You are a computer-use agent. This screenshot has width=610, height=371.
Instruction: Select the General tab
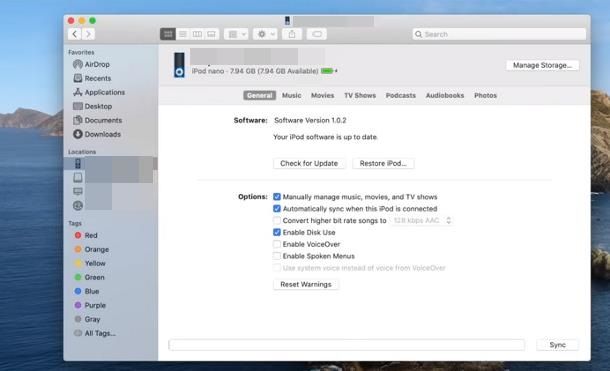click(x=259, y=95)
